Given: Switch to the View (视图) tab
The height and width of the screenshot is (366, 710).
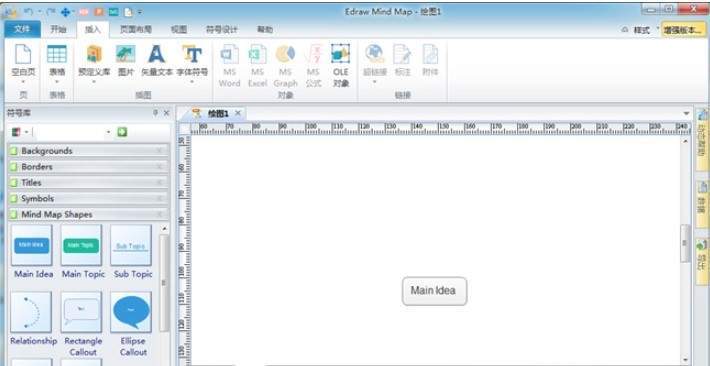Looking at the screenshot, I should click(x=179, y=29).
